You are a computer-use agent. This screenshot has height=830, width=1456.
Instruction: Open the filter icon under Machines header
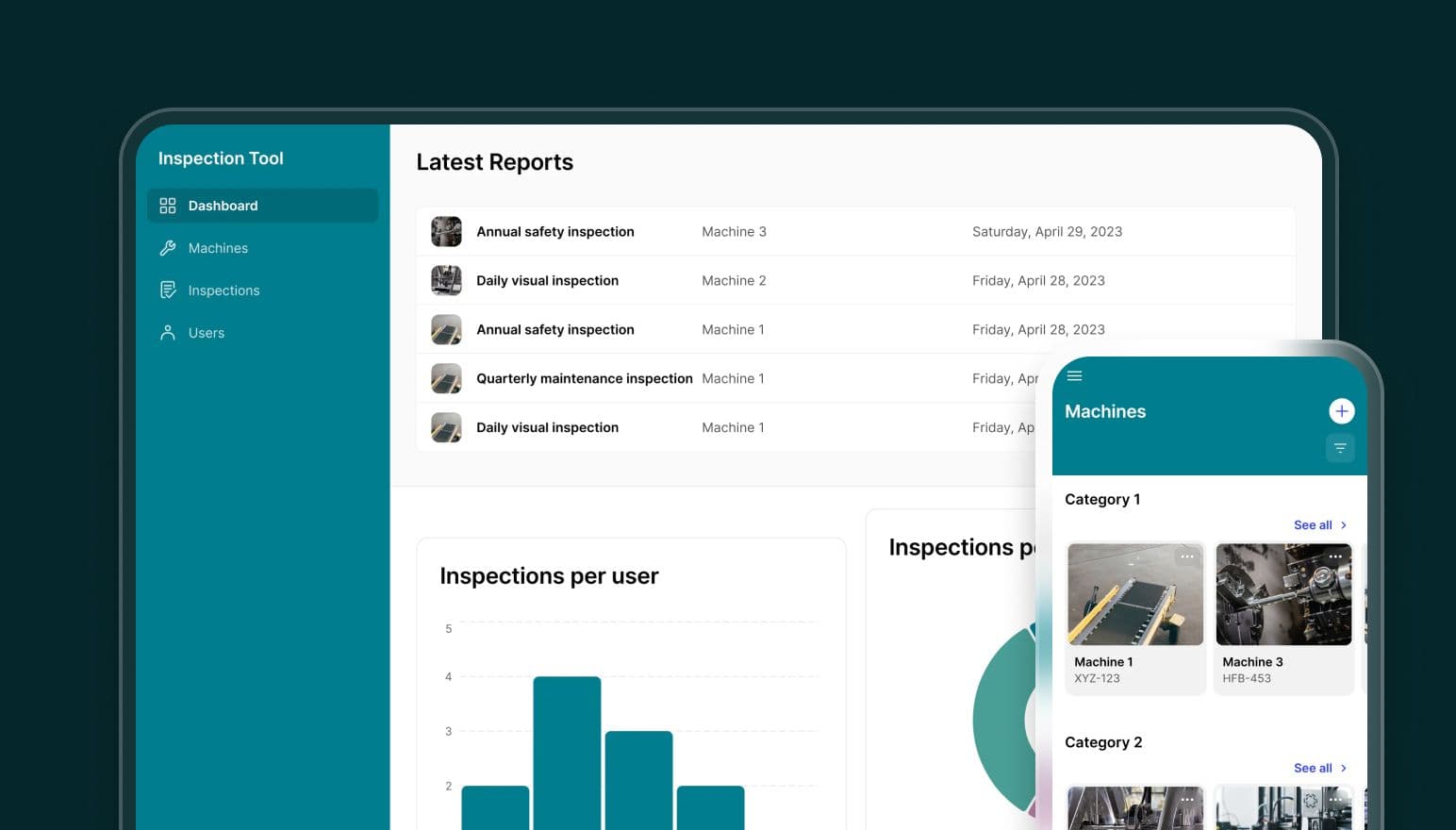pos(1340,448)
